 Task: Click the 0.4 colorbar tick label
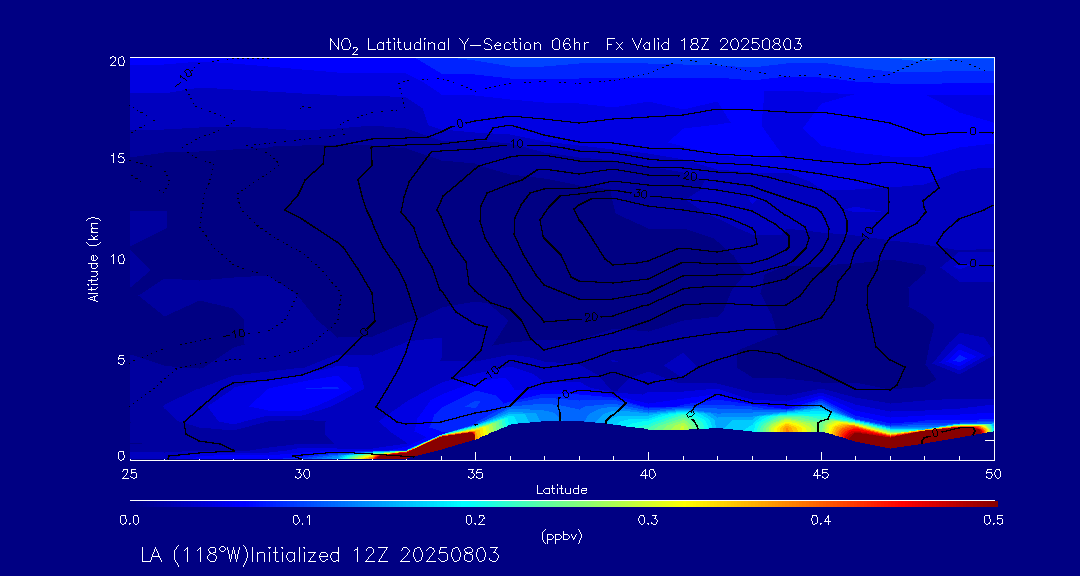821,520
